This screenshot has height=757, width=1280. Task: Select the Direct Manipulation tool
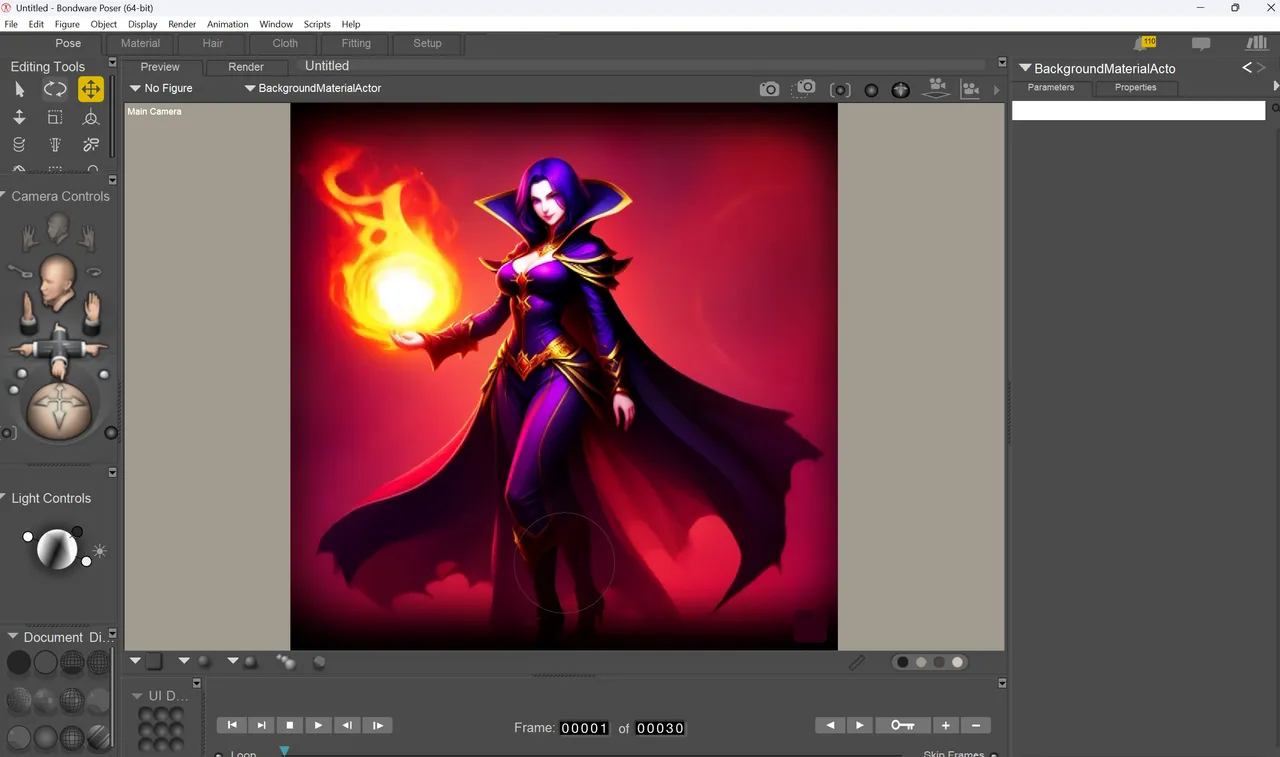91,118
